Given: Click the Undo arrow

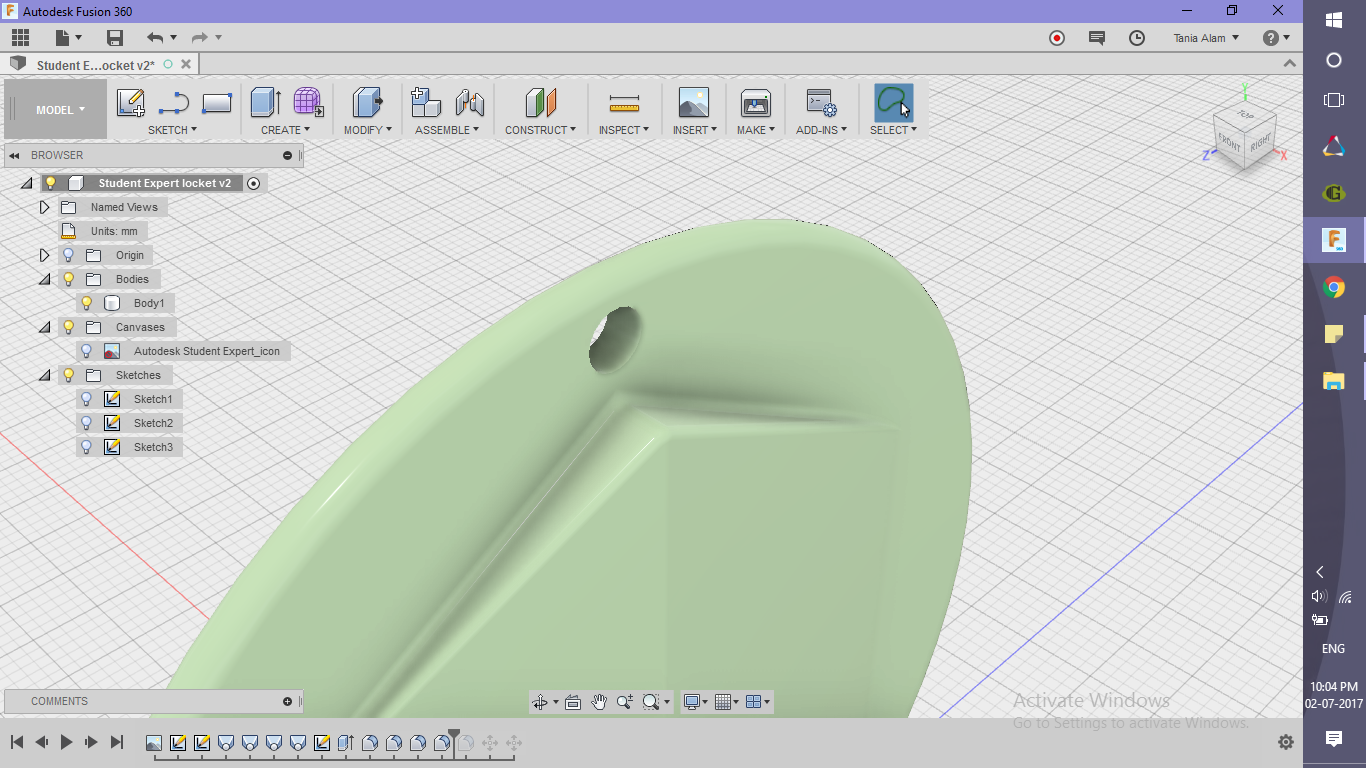Looking at the screenshot, I should (x=155, y=38).
